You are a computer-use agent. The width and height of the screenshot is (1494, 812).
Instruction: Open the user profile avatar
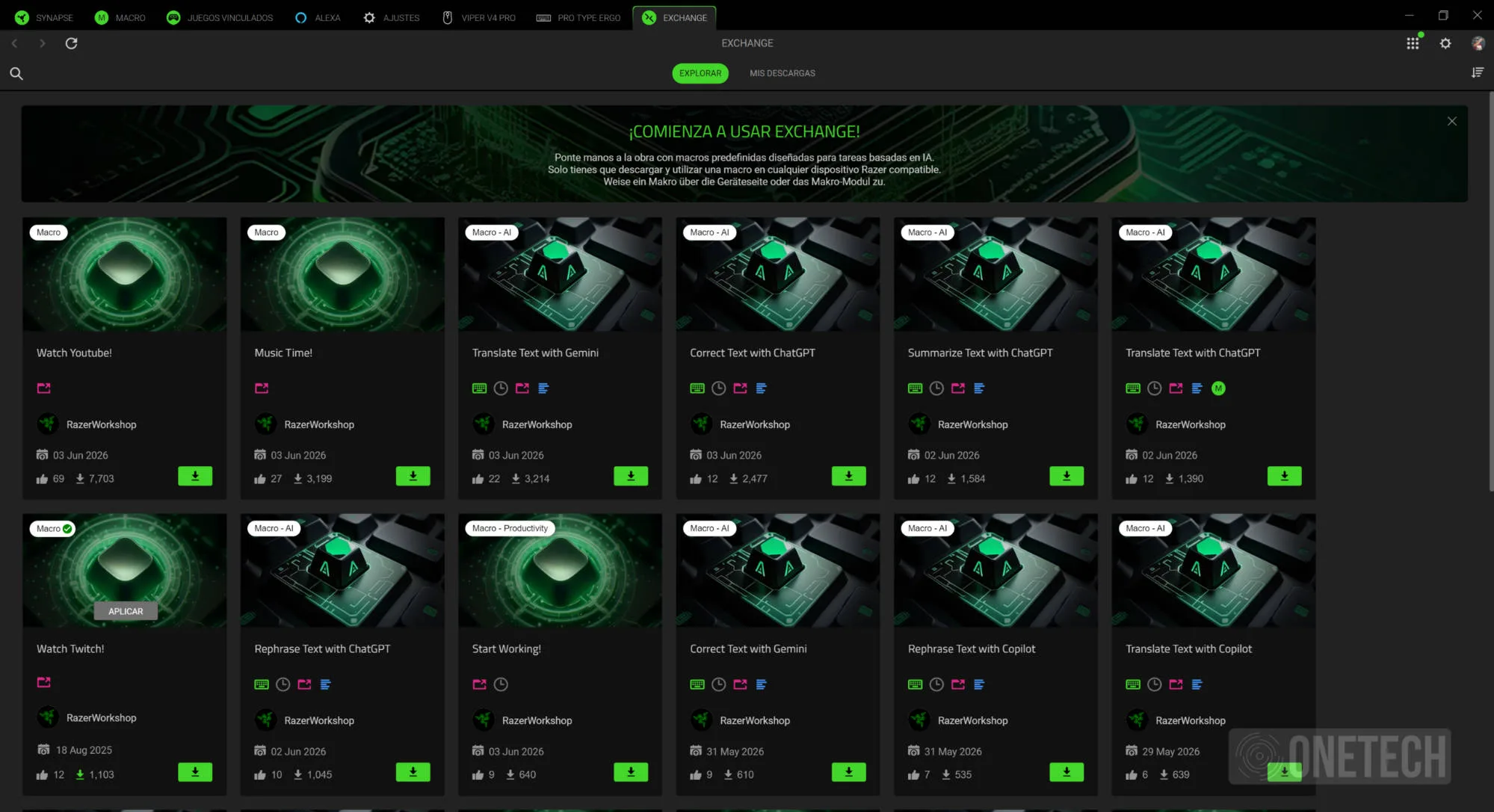[1478, 43]
